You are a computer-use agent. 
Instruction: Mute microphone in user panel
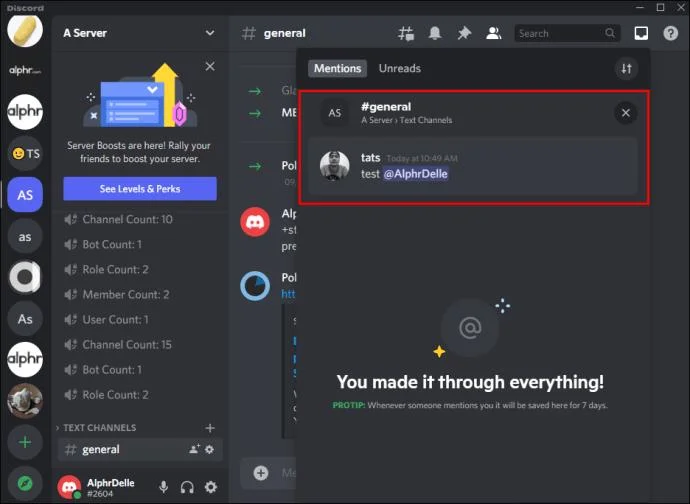[164, 487]
